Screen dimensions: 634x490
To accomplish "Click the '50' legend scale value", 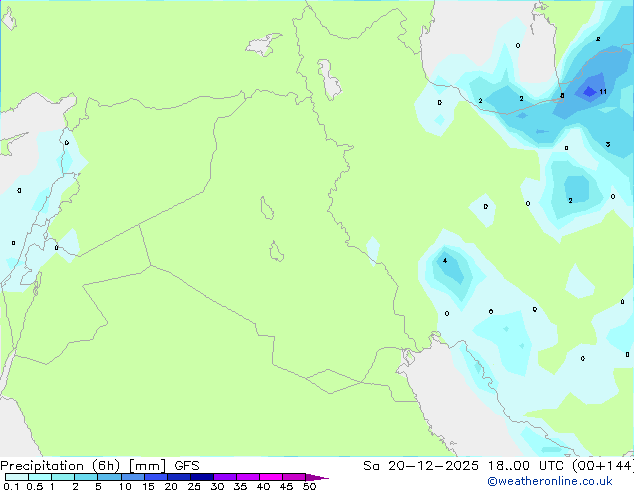I will click(309, 486).
